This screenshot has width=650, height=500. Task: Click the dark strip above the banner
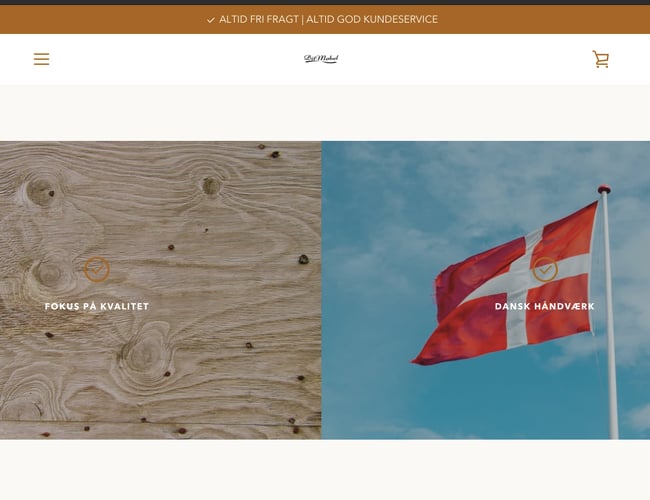pyautogui.click(x=325, y=2)
